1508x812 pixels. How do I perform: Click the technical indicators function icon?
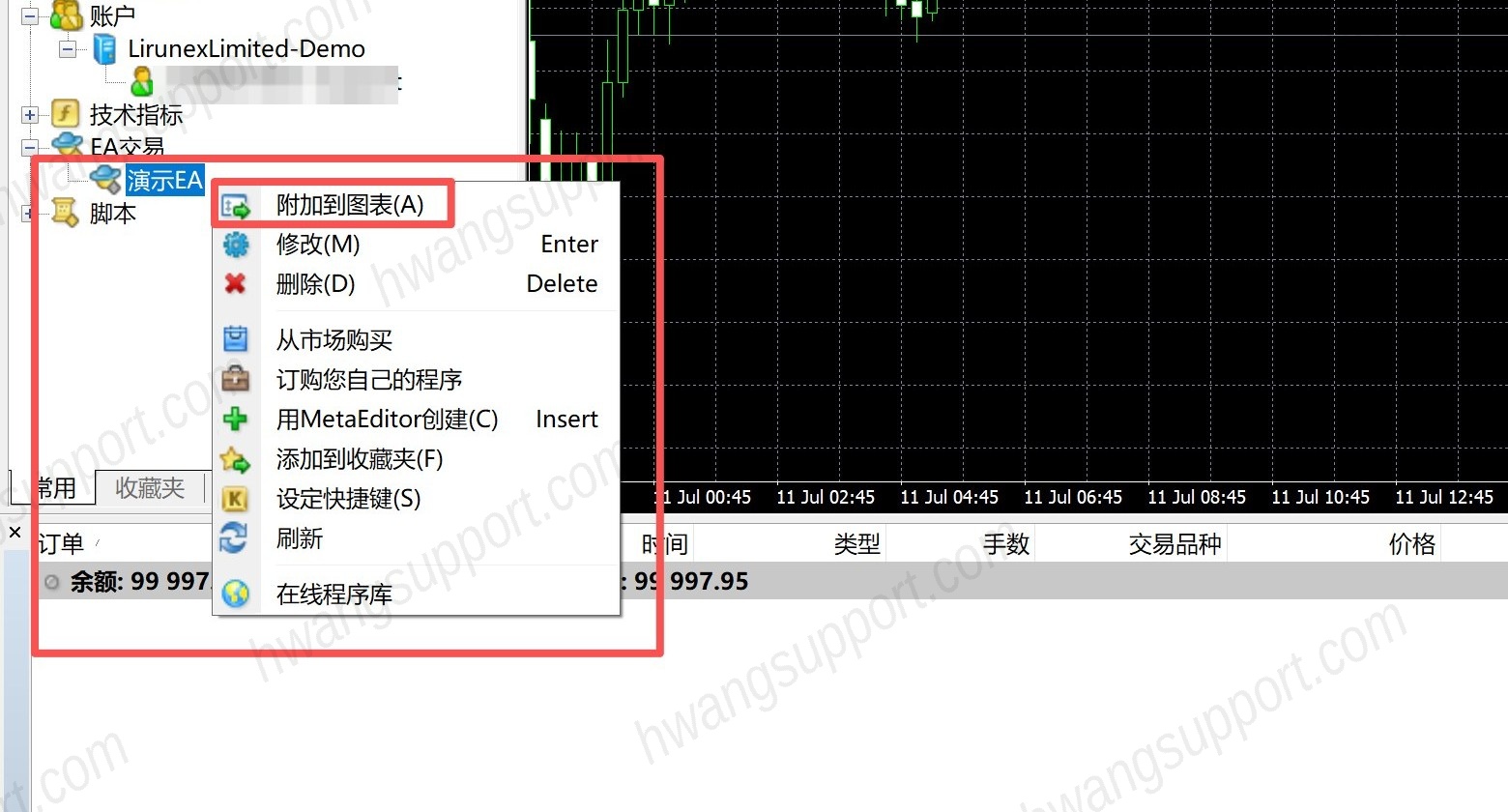[66, 114]
